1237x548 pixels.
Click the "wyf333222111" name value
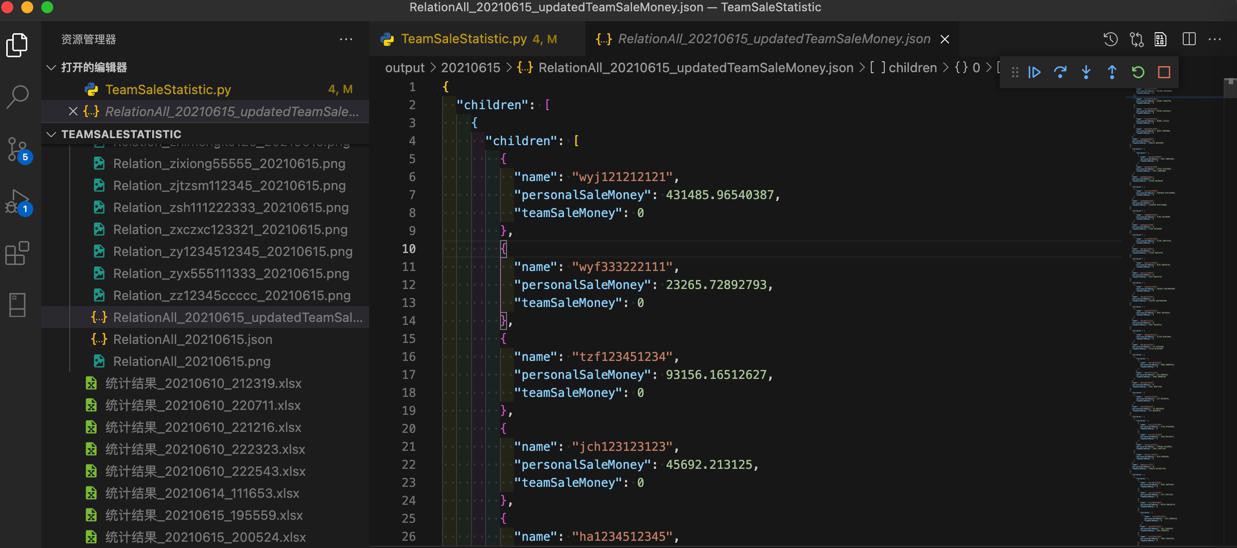[x=622, y=267]
